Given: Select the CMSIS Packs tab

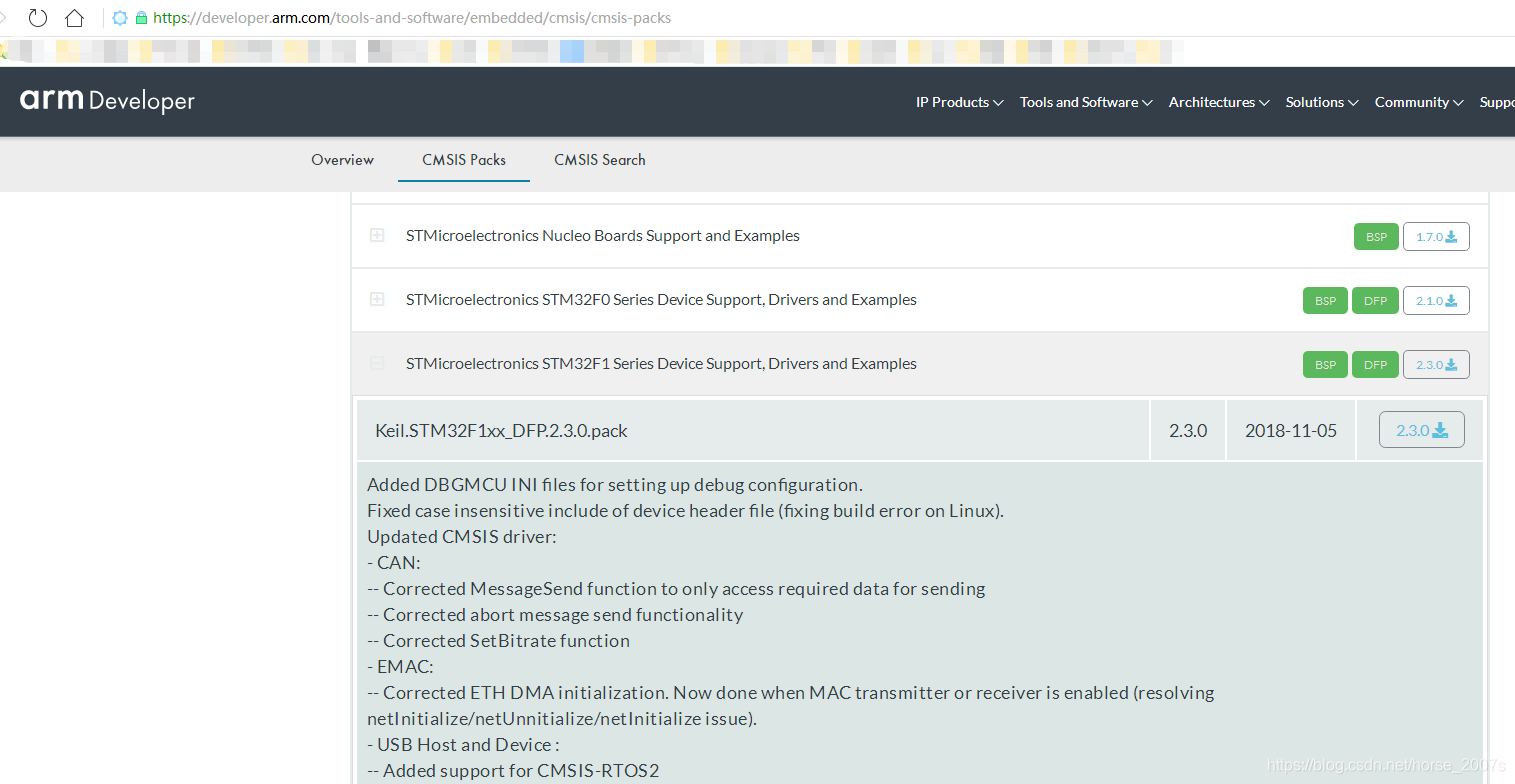Looking at the screenshot, I should [464, 160].
